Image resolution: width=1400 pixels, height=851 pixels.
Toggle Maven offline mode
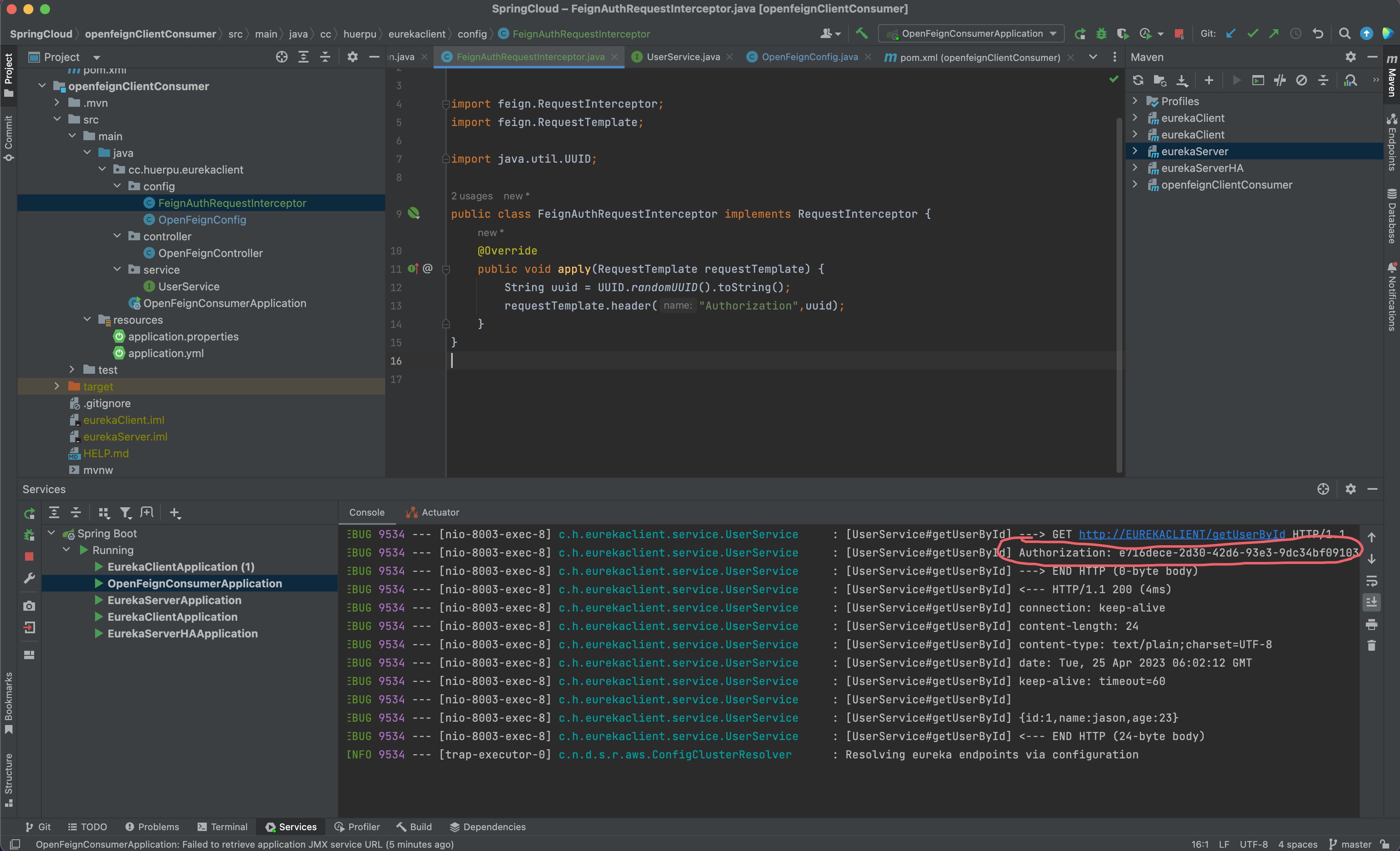(1280, 80)
